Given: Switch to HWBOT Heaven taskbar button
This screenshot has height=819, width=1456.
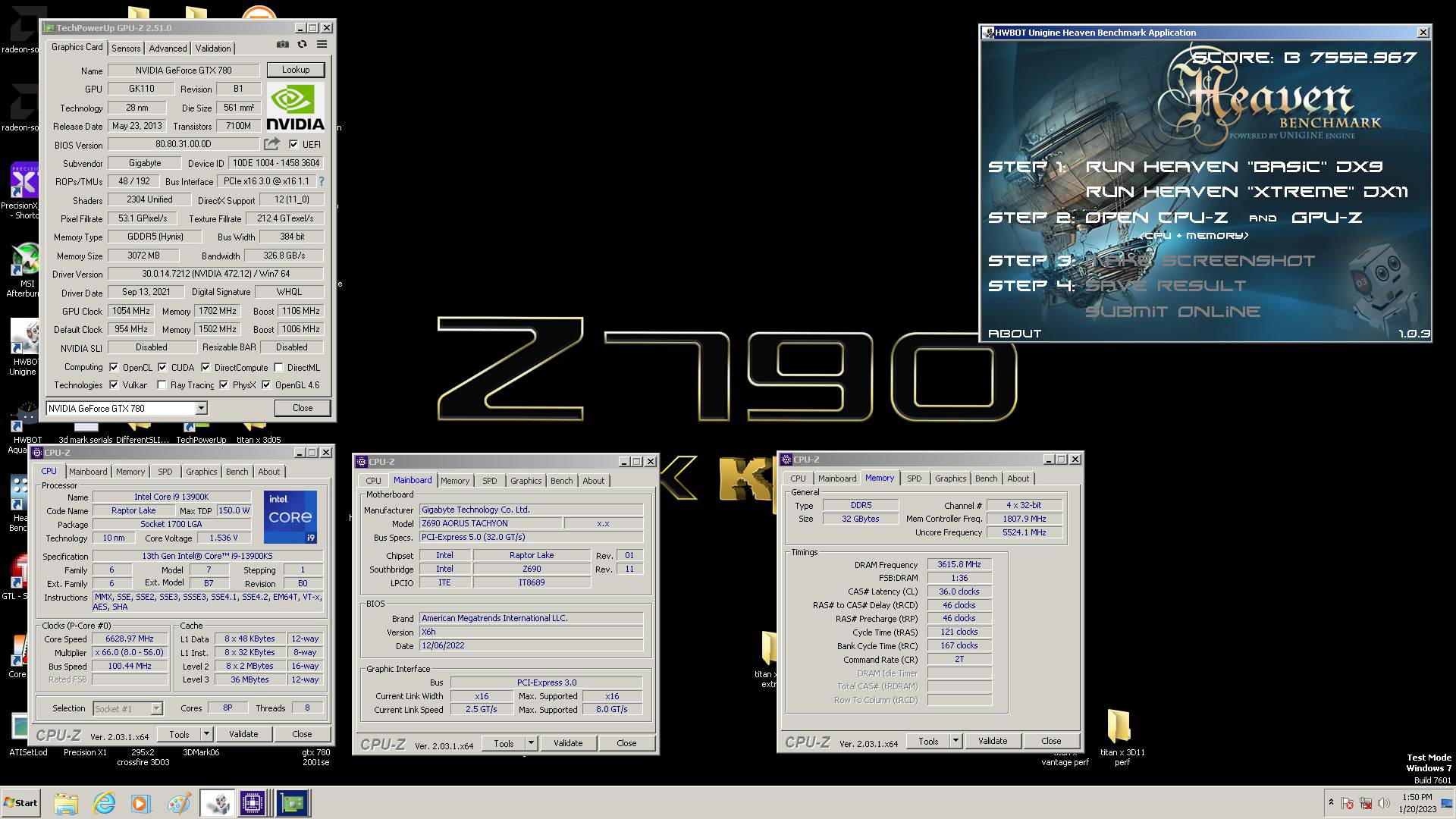Looking at the screenshot, I should (x=217, y=803).
